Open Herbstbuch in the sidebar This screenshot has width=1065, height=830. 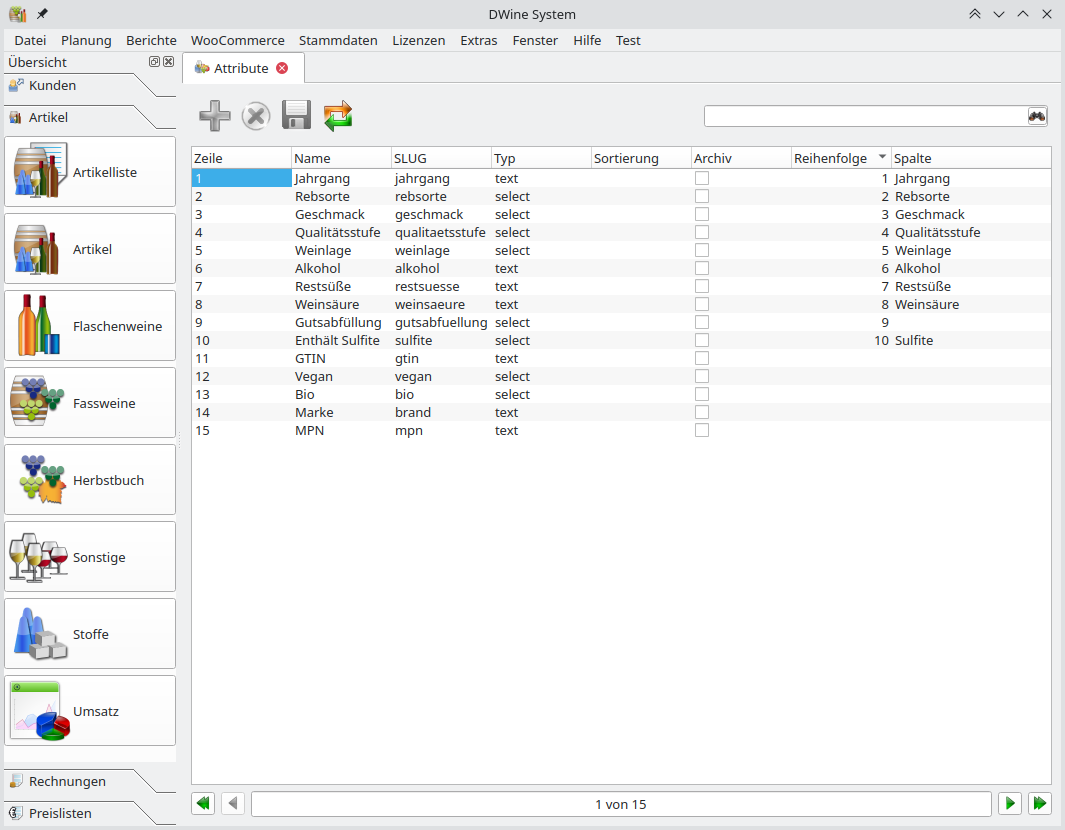[90, 480]
